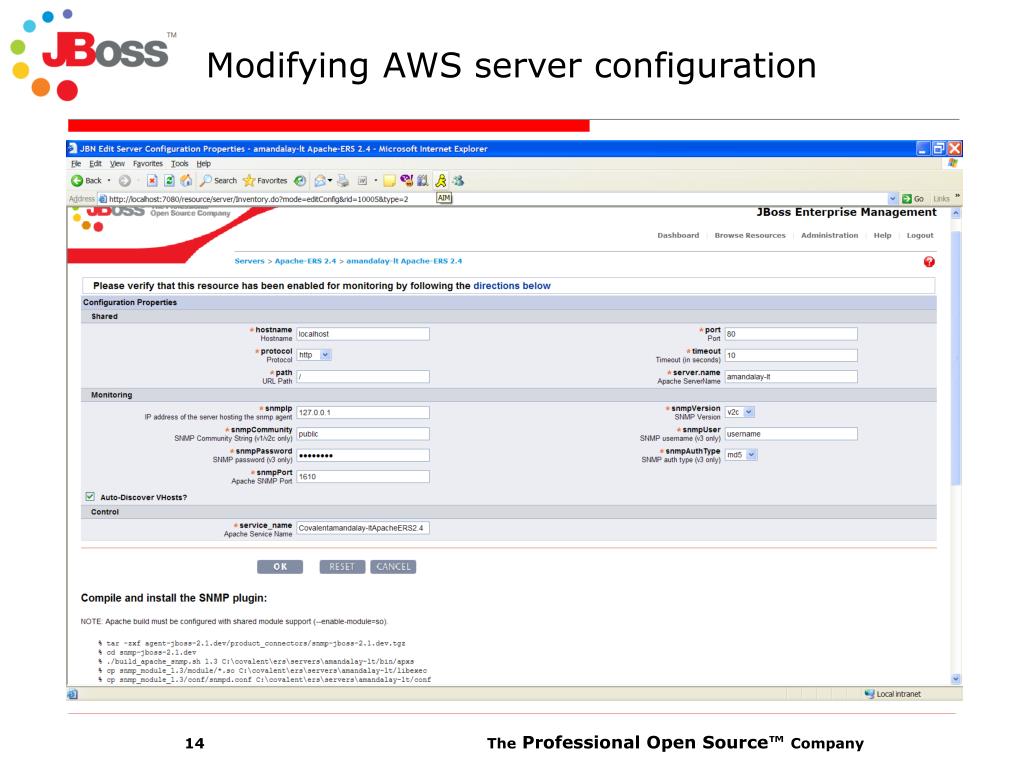Open the Tools menu
1024x768 pixels.
click(x=180, y=164)
